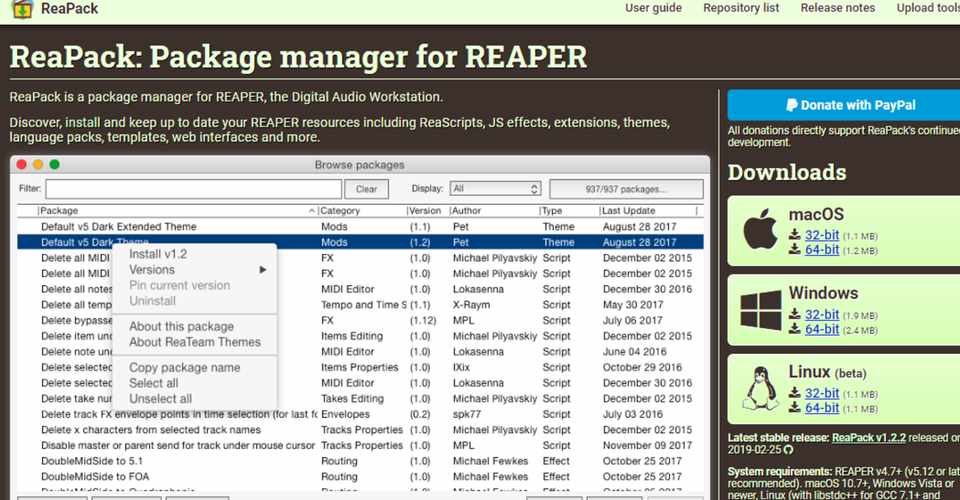Choose Select all in context menu
Image resolution: width=960 pixels, height=500 pixels.
pos(154,383)
